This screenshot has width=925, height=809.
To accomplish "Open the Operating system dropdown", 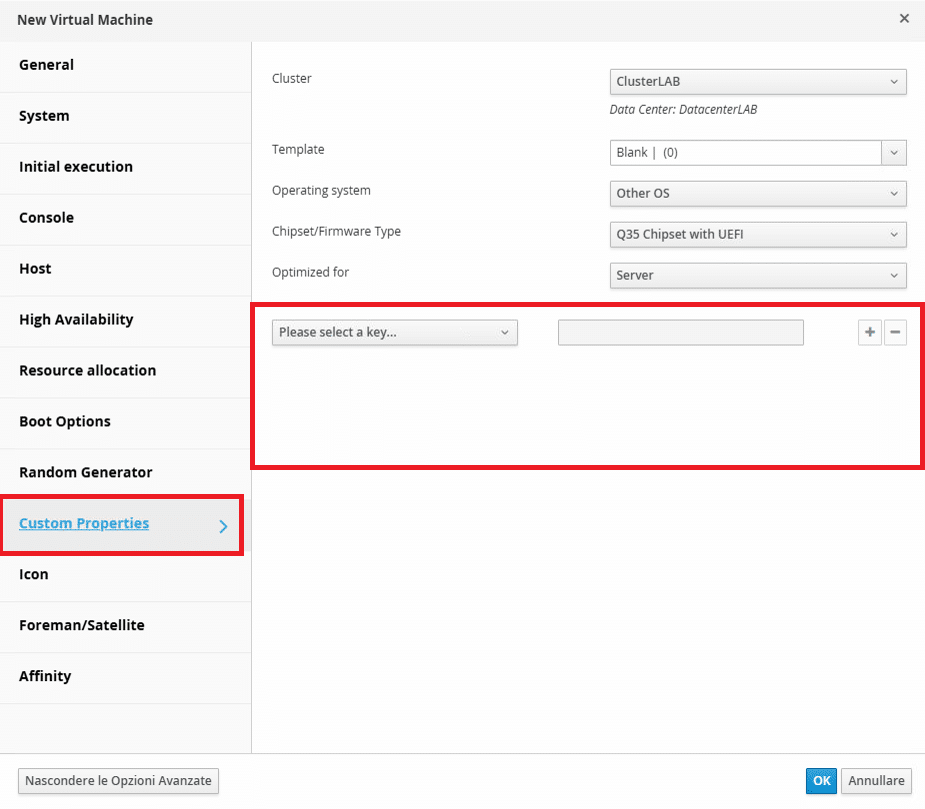I will click(758, 194).
